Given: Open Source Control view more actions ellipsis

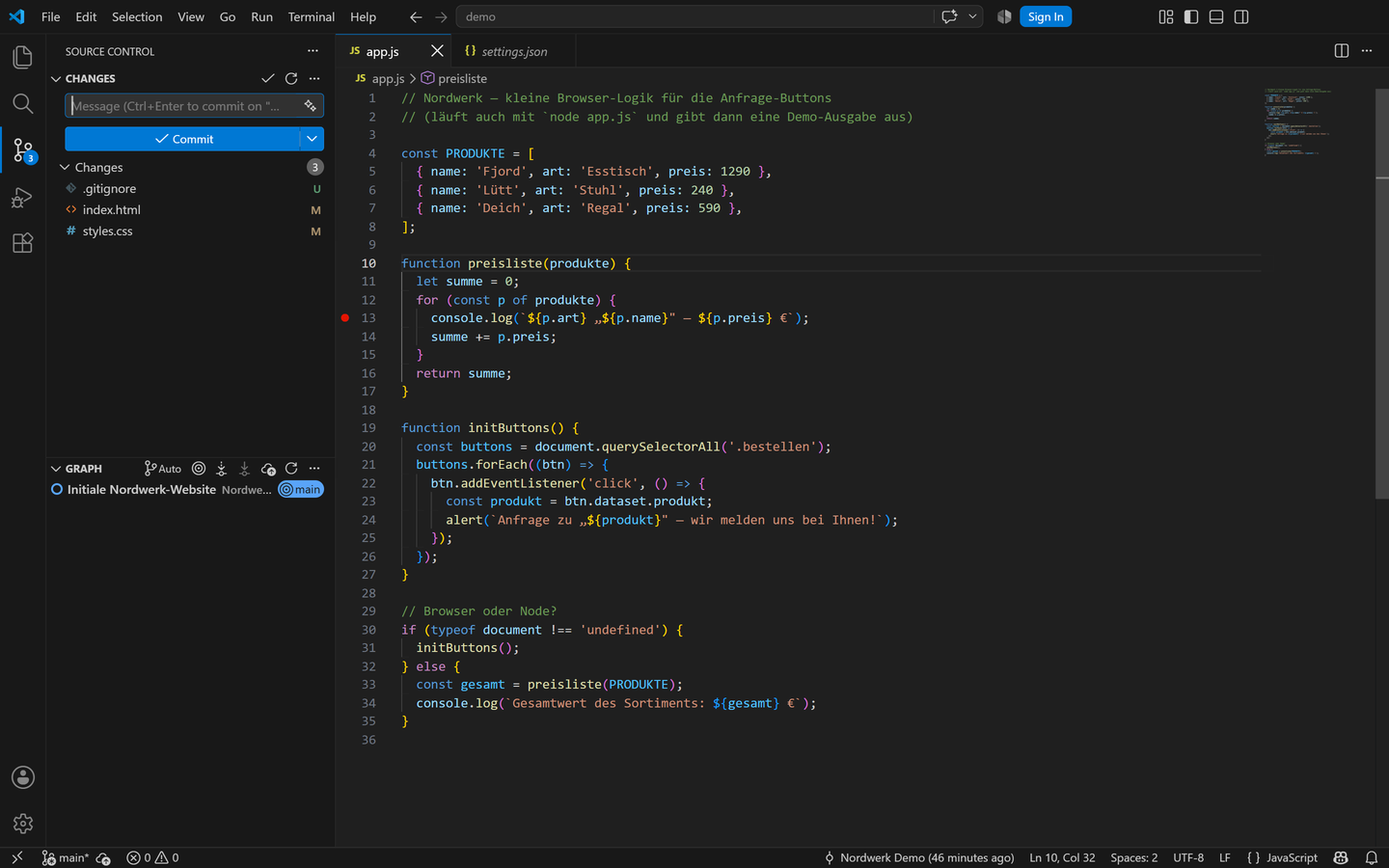Looking at the screenshot, I should (x=313, y=51).
